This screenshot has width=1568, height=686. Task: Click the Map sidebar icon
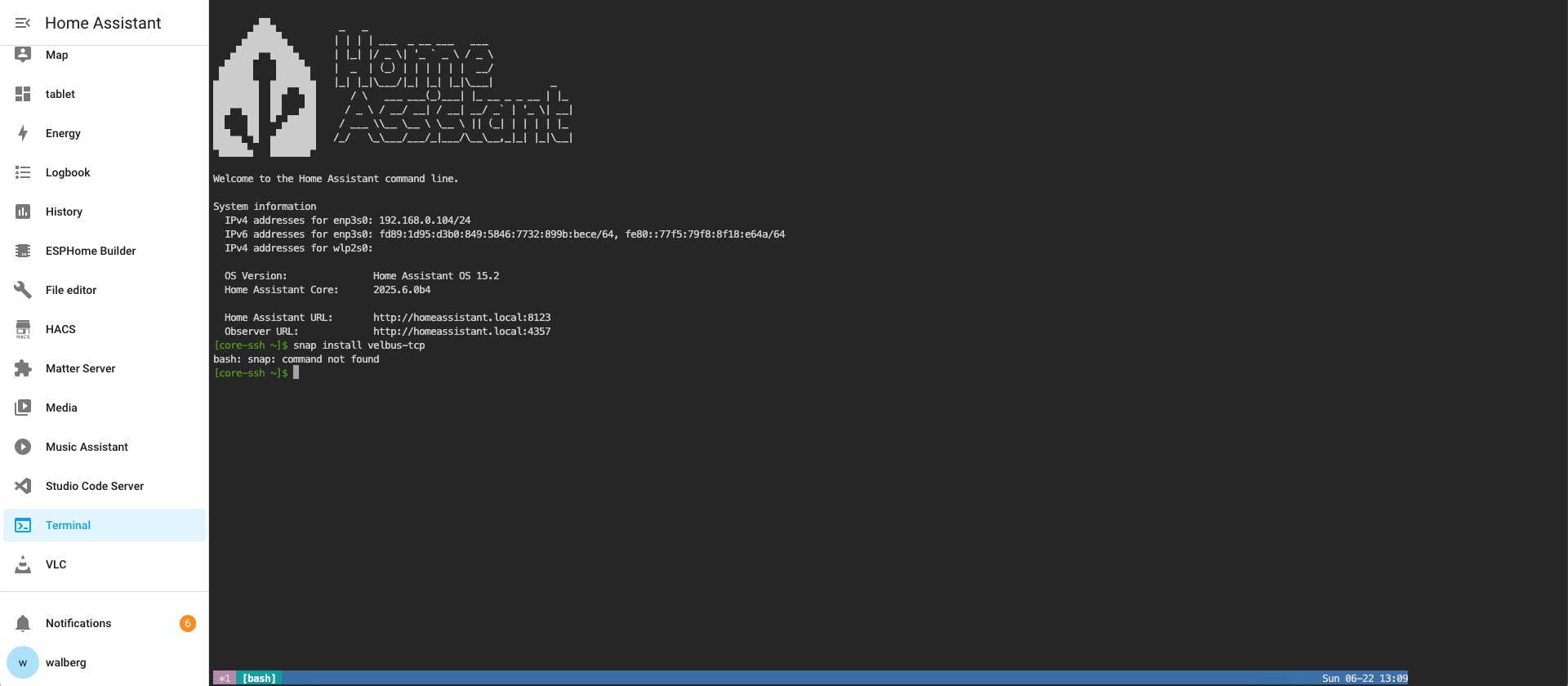23,55
